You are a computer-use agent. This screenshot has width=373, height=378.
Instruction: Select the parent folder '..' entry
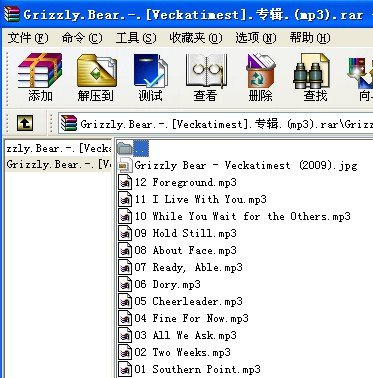pos(133,148)
